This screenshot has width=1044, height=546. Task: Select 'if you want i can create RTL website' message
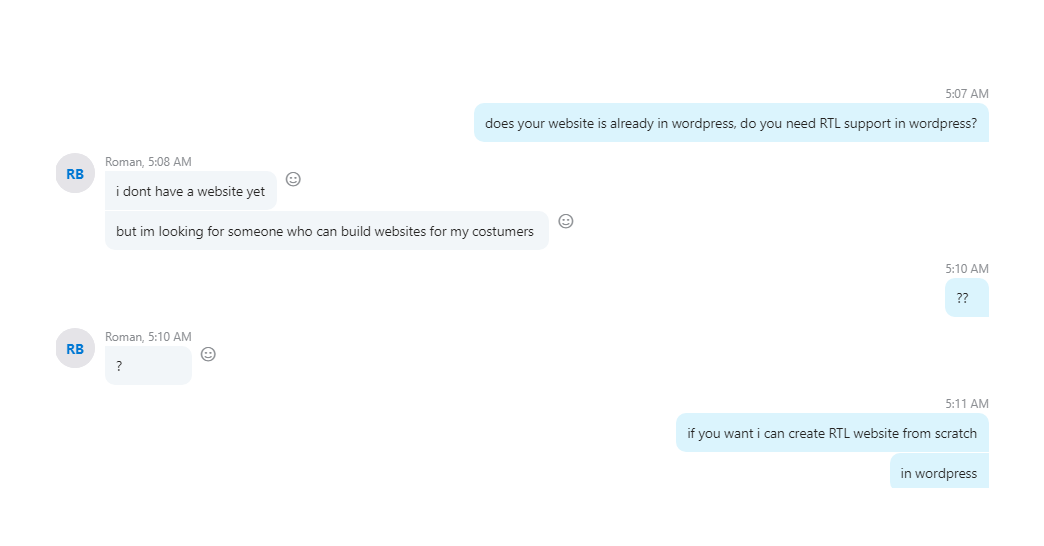pyautogui.click(x=832, y=433)
